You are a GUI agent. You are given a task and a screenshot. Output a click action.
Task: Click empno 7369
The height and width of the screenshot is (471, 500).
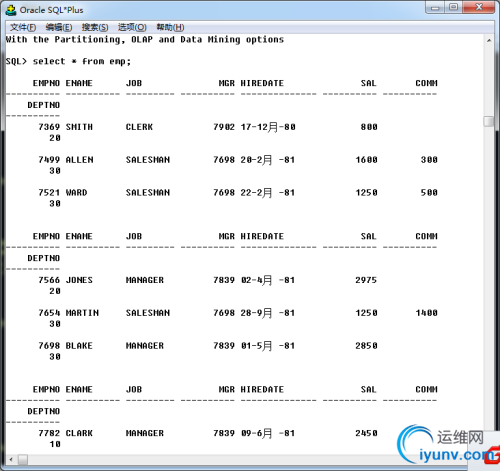pyautogui.click(x=49, y=127)
